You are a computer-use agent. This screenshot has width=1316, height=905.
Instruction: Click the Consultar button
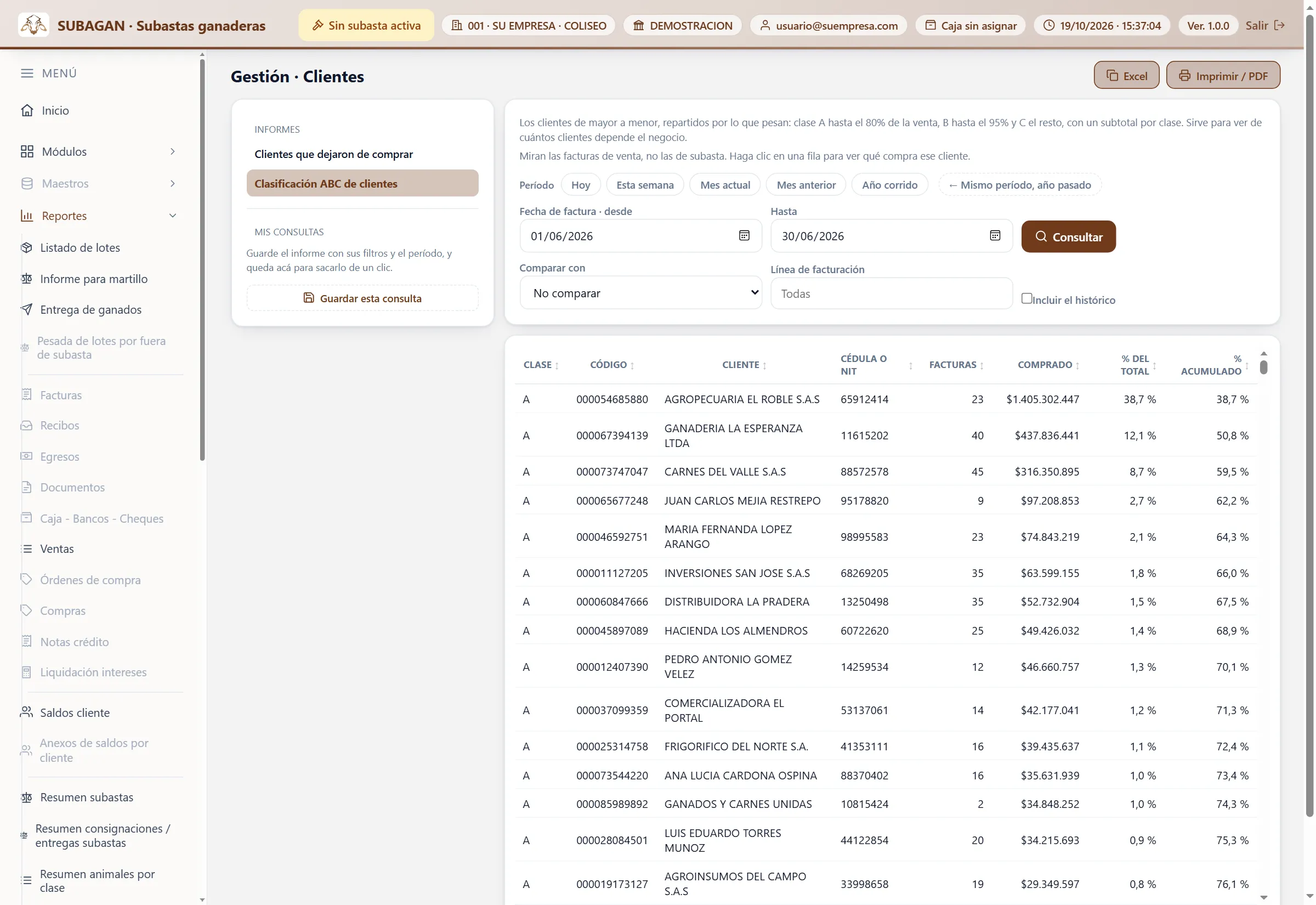[x=1068, y=236]
